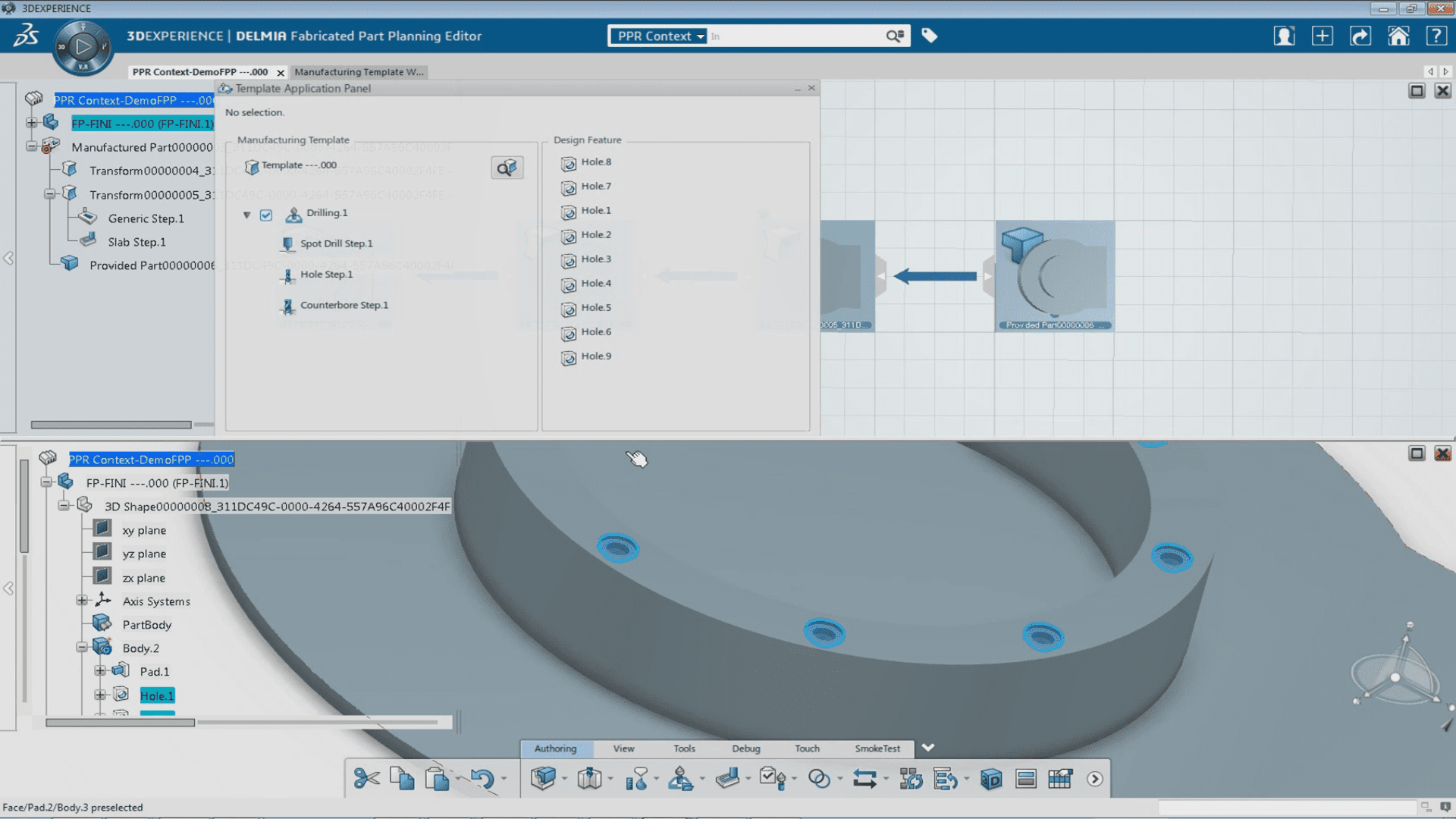Collapse Manufactured Part node in upper tree
This screenshot has width=1456, height=819.
click(x=31, y=146)
